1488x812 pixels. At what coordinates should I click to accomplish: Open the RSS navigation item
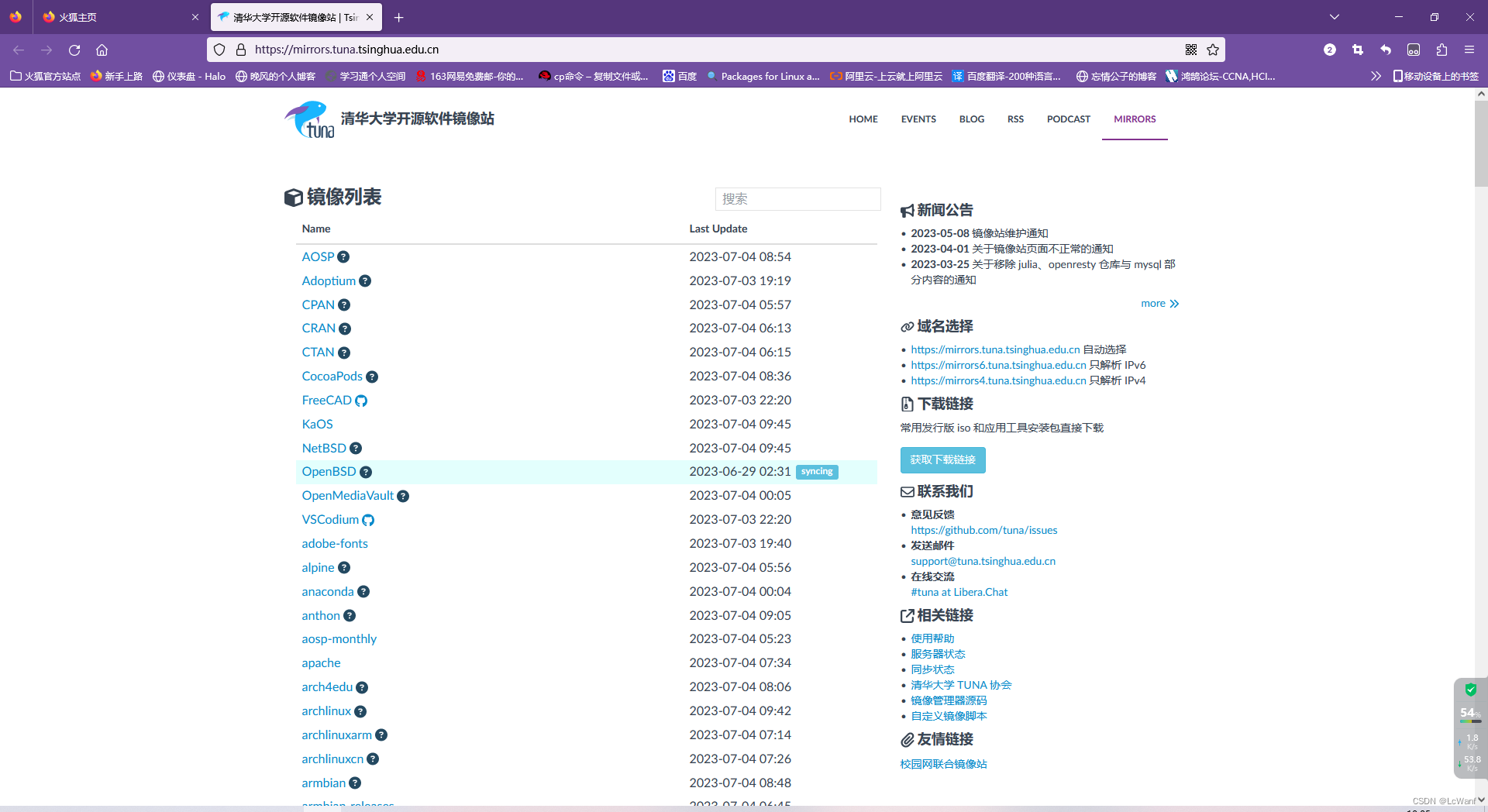pos(1015,119)
